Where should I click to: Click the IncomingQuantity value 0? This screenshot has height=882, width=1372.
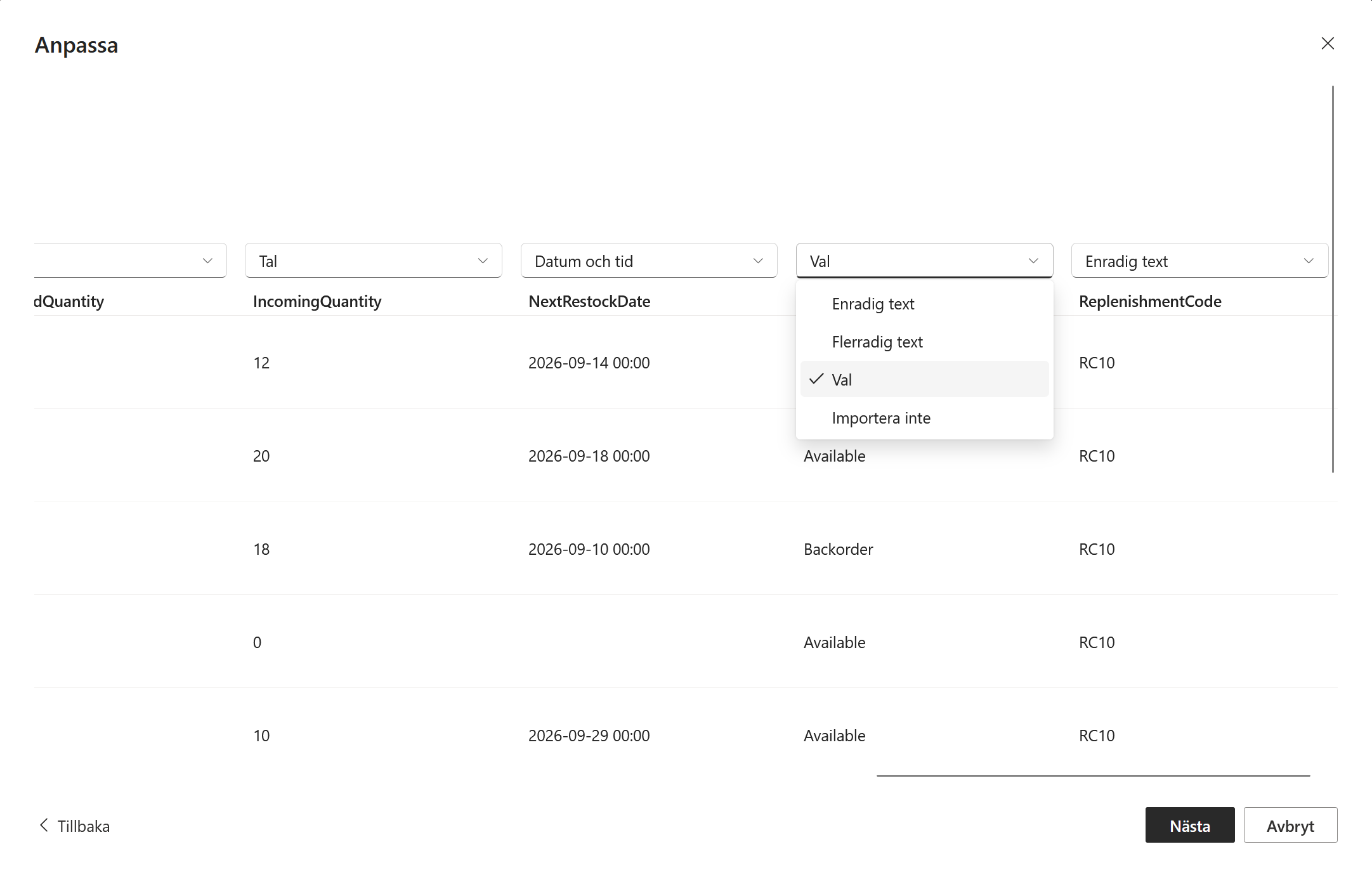[257, 642]
